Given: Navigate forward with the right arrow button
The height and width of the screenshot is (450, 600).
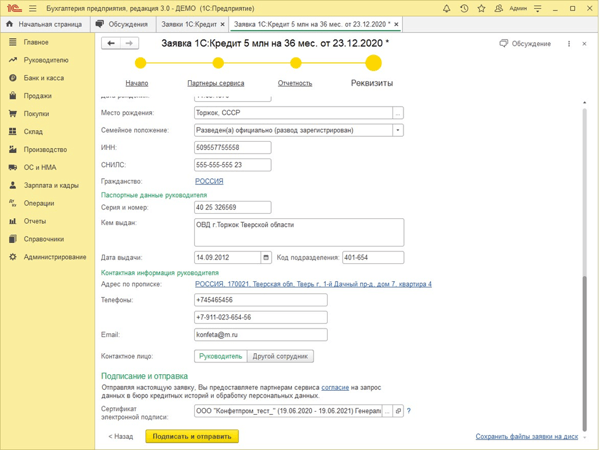Looking at the screenshot, I should pyautogui.click(x=129, y=44).
